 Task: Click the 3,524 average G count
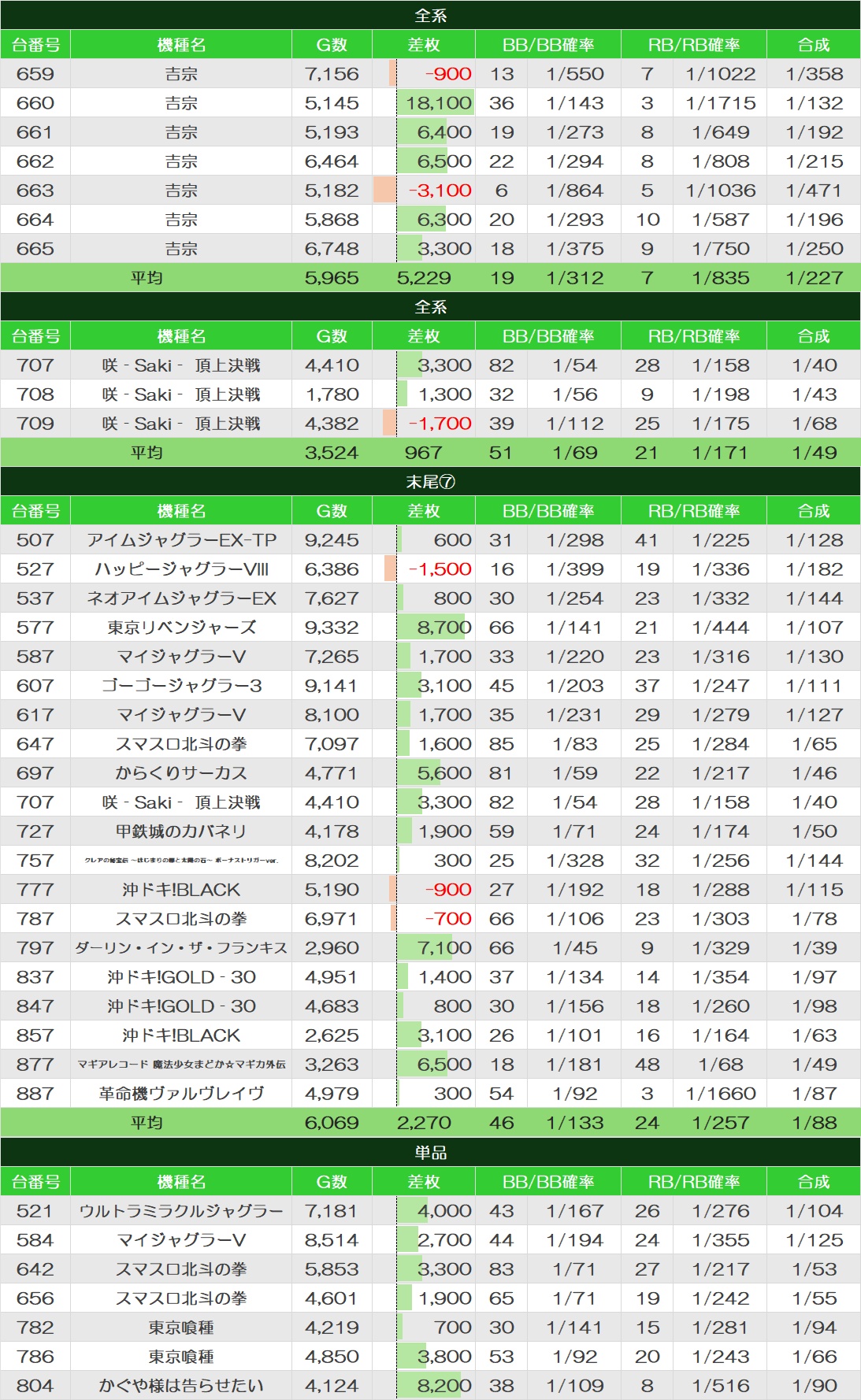332,453
